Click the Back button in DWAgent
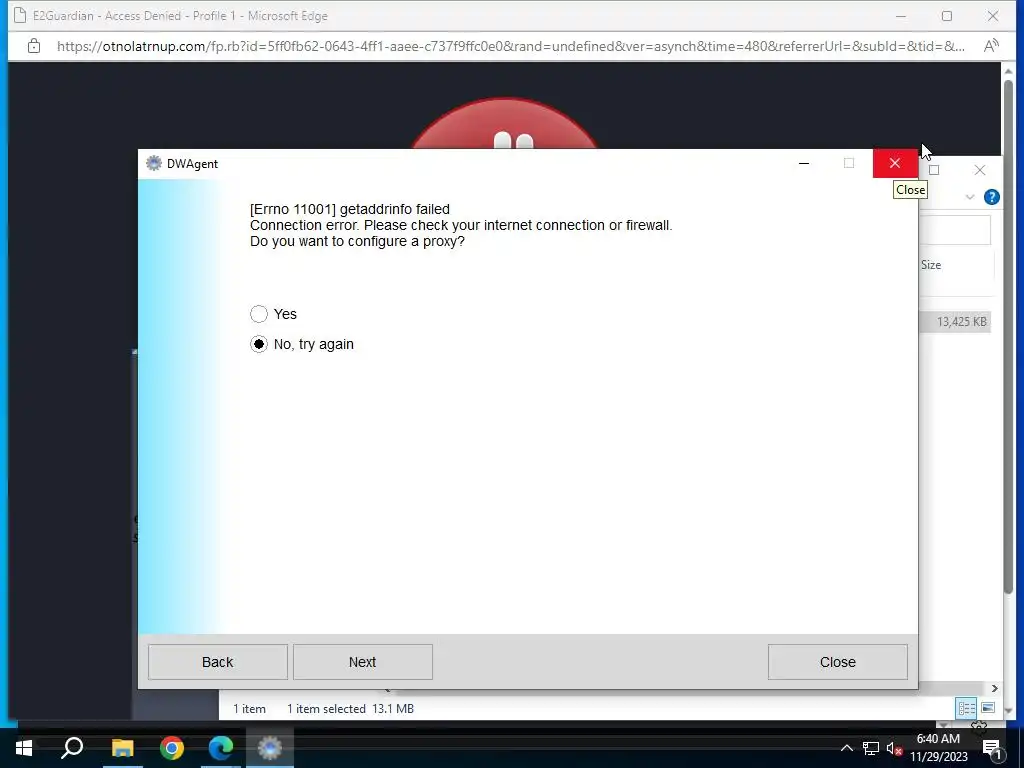This screenshot has width=1024, height=768. [217, 662]
